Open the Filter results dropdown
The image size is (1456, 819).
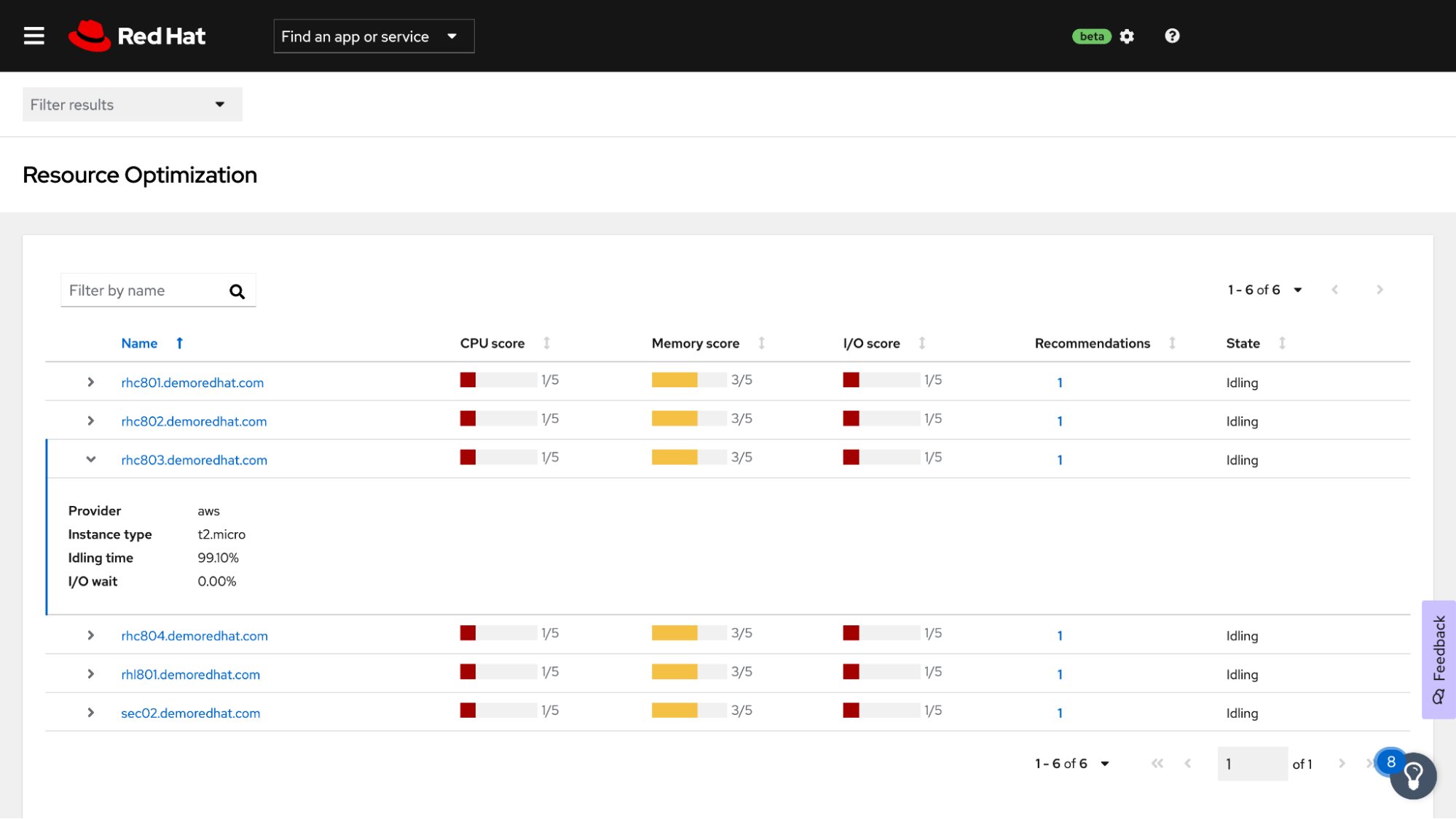[x=132, y=105]
